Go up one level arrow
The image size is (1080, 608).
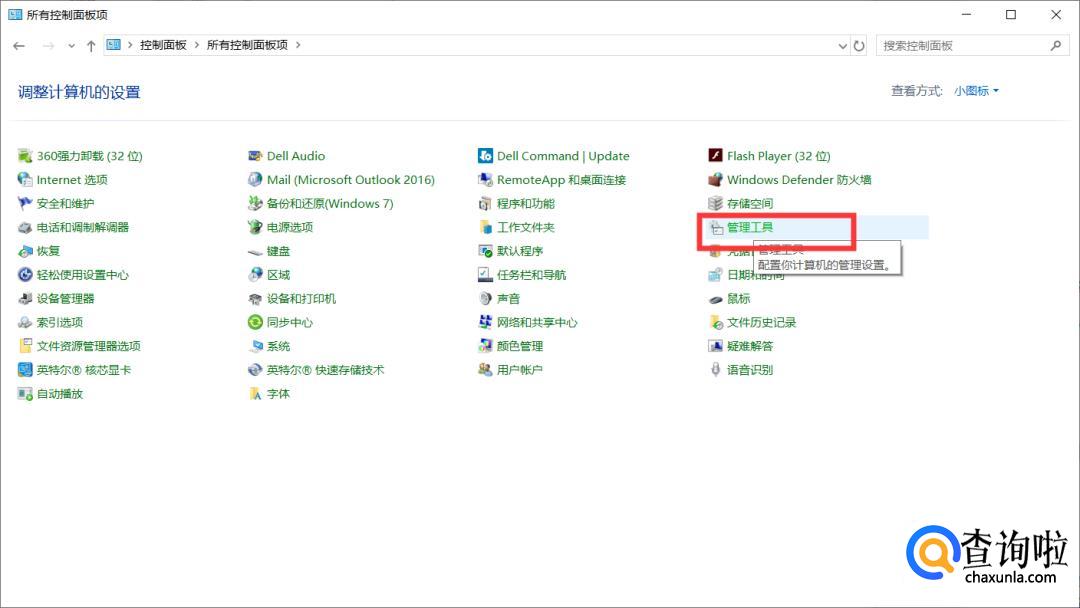[91, 46]
